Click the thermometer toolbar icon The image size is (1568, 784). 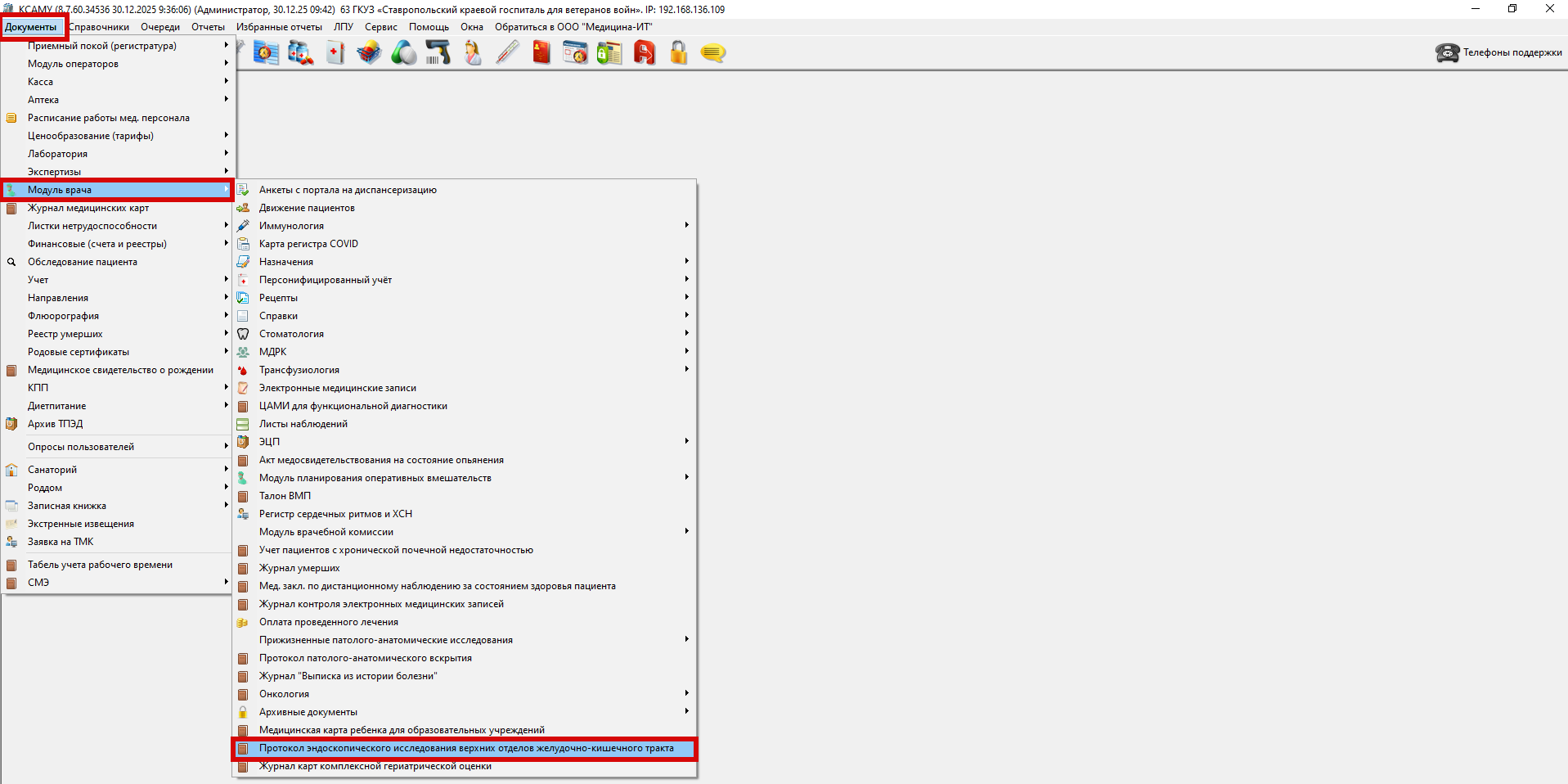click(507, 54)
